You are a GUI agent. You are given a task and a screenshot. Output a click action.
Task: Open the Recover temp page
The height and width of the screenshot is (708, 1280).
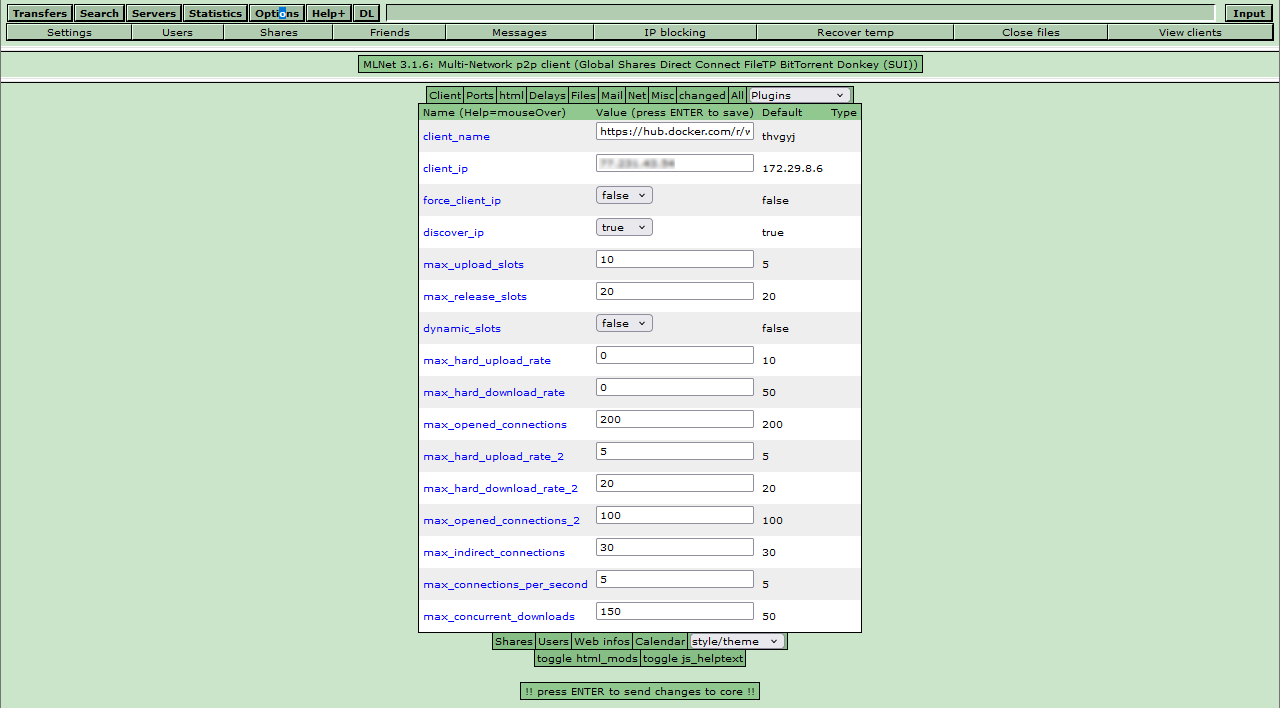pos(854,33)
